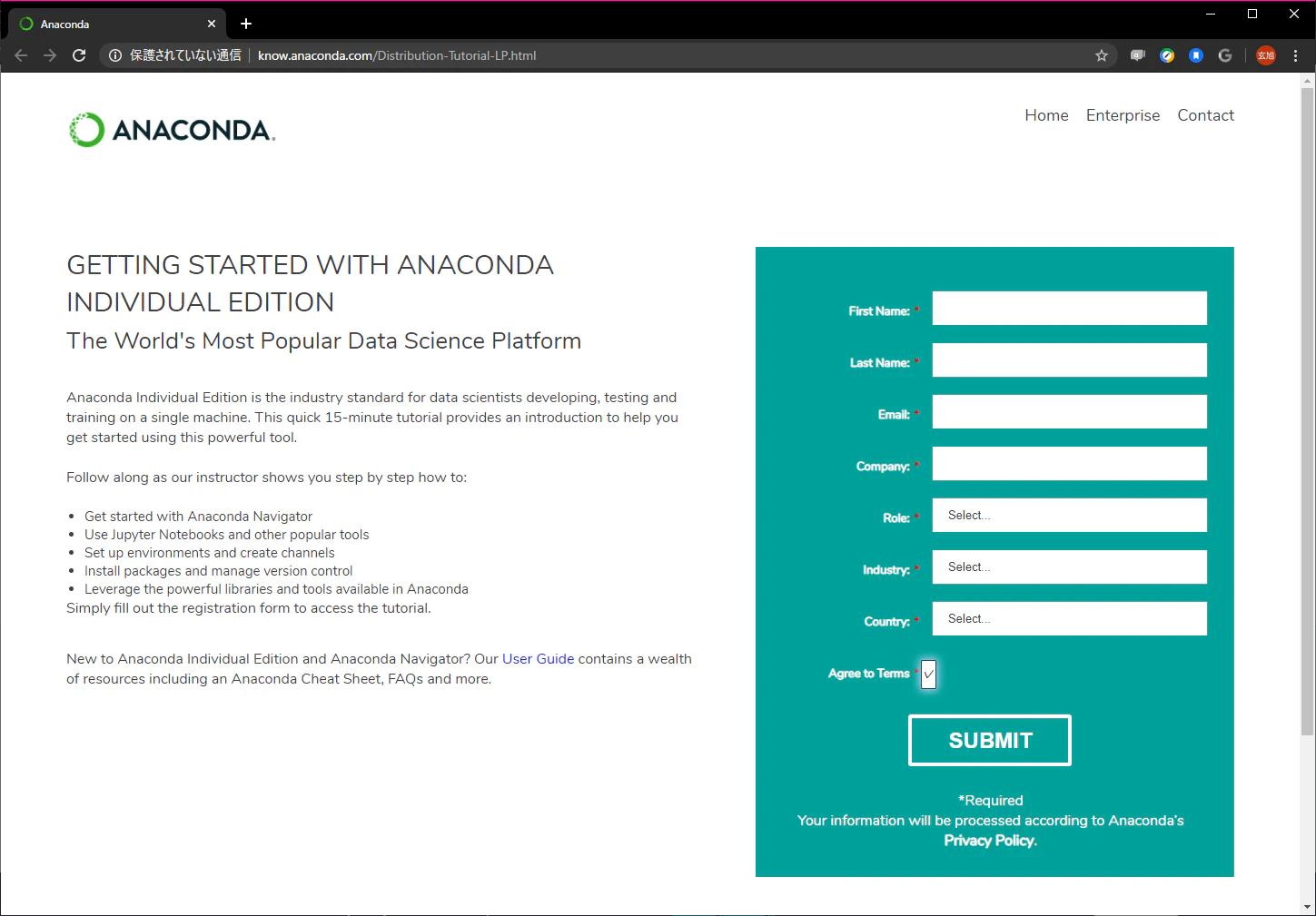Click the Email input field
Viewport: 1316px width, 916px height.
[1070, 411]
